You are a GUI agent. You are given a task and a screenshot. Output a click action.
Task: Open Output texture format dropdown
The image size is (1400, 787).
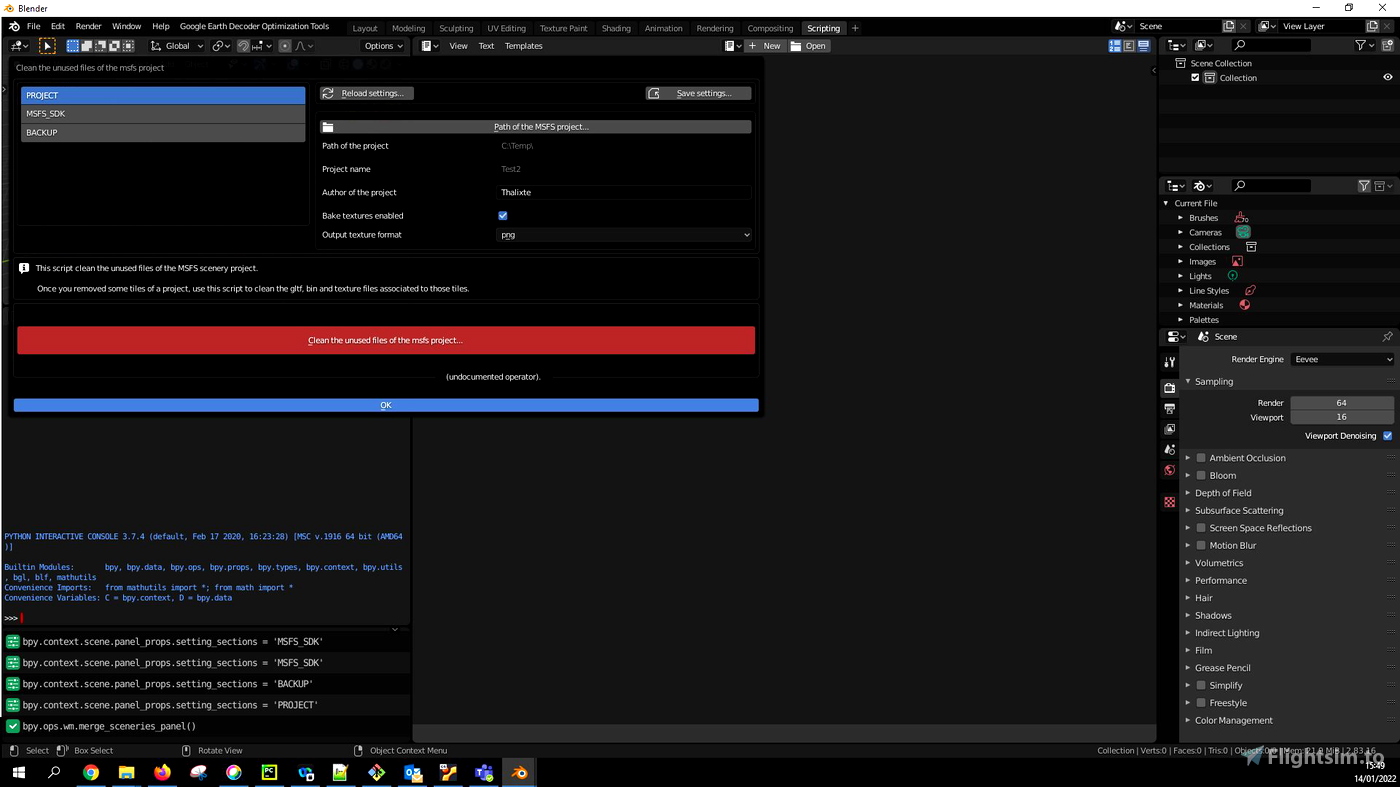pyautogui.click(x=624, y=235)
